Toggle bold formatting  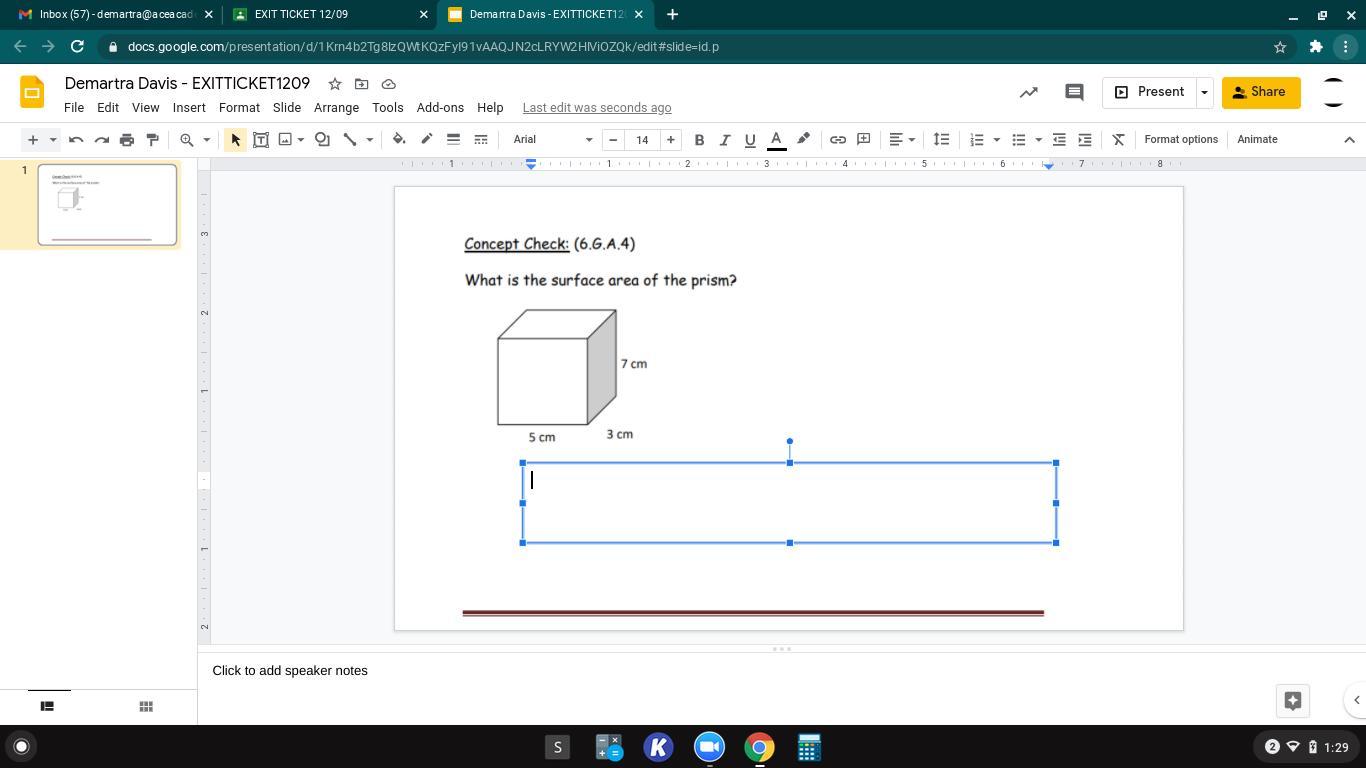click(x=699, y=140)
